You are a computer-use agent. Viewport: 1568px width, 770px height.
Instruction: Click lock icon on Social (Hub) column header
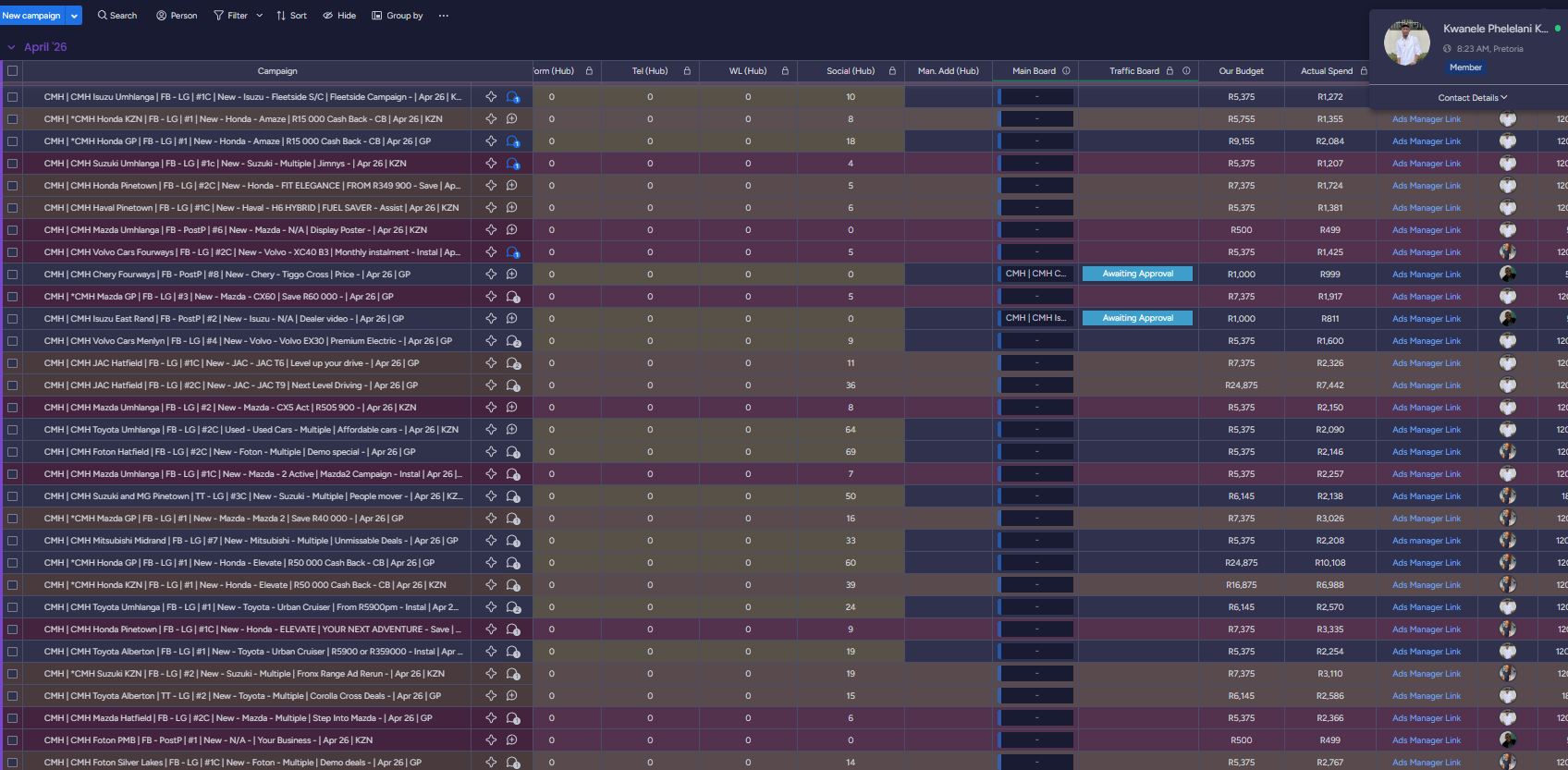[x=892, y=71]
